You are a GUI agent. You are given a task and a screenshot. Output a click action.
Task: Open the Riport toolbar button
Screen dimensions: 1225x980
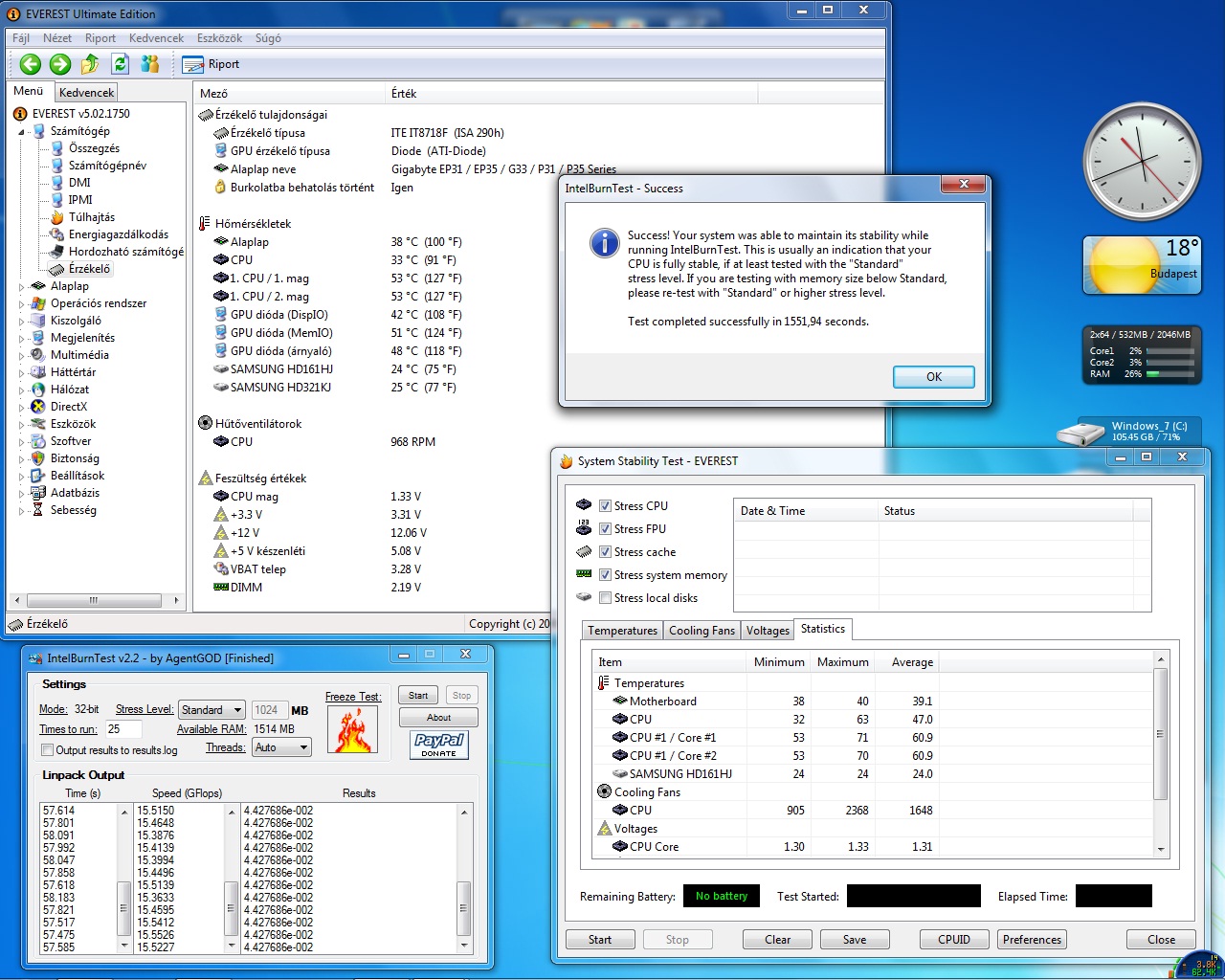coord(212,64)
